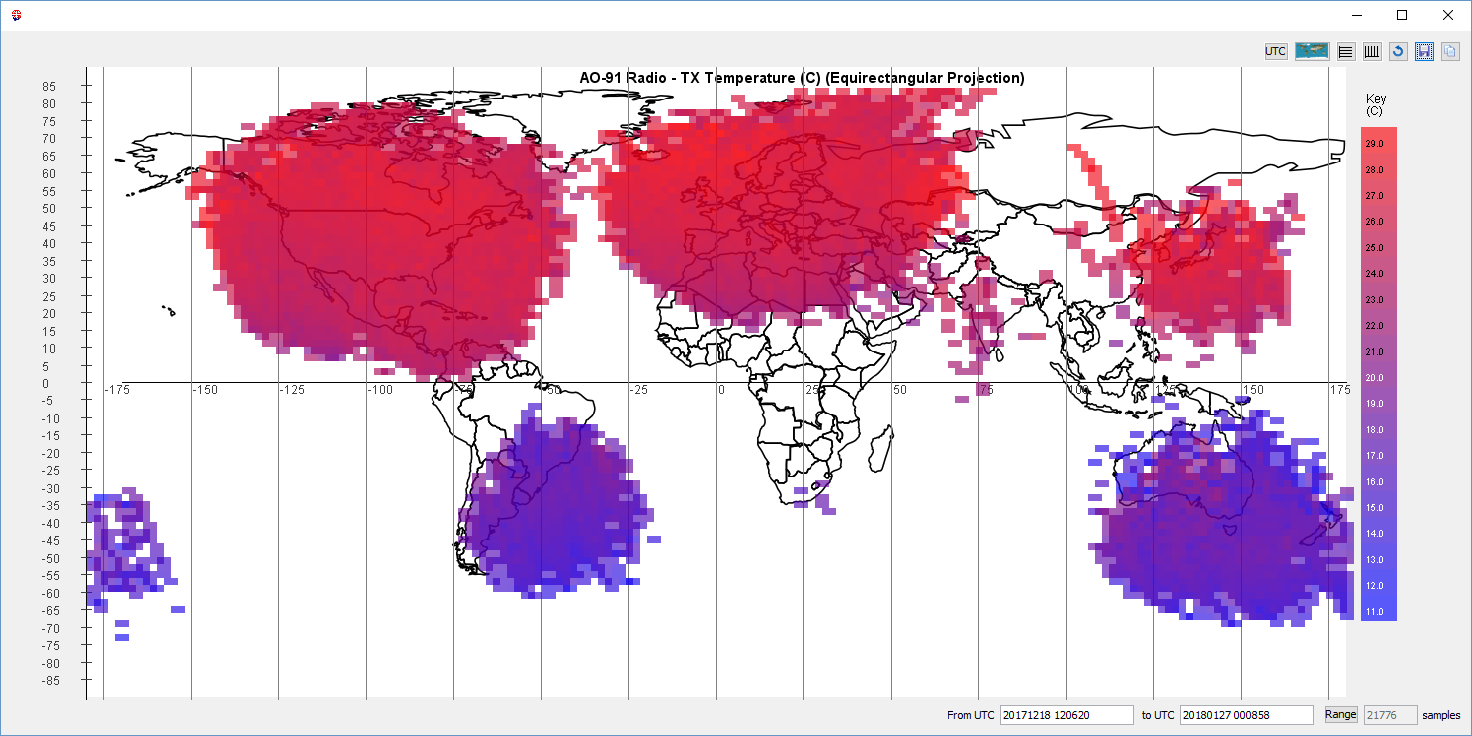Maximize the window

[1402, 15]
